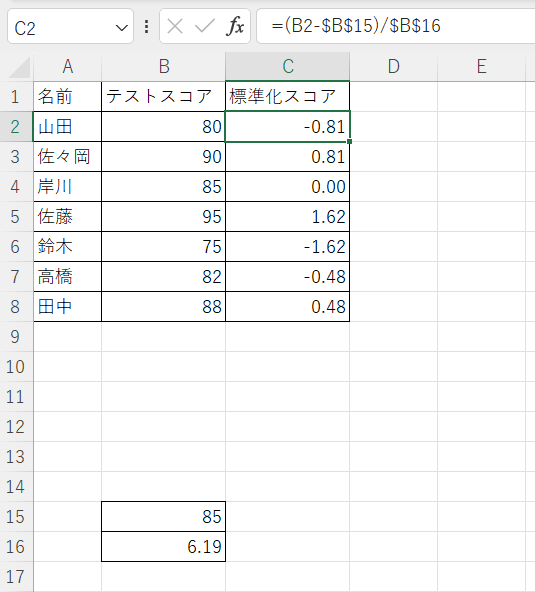
Task: Click the formula bar text field
Action: coord(396,26)
